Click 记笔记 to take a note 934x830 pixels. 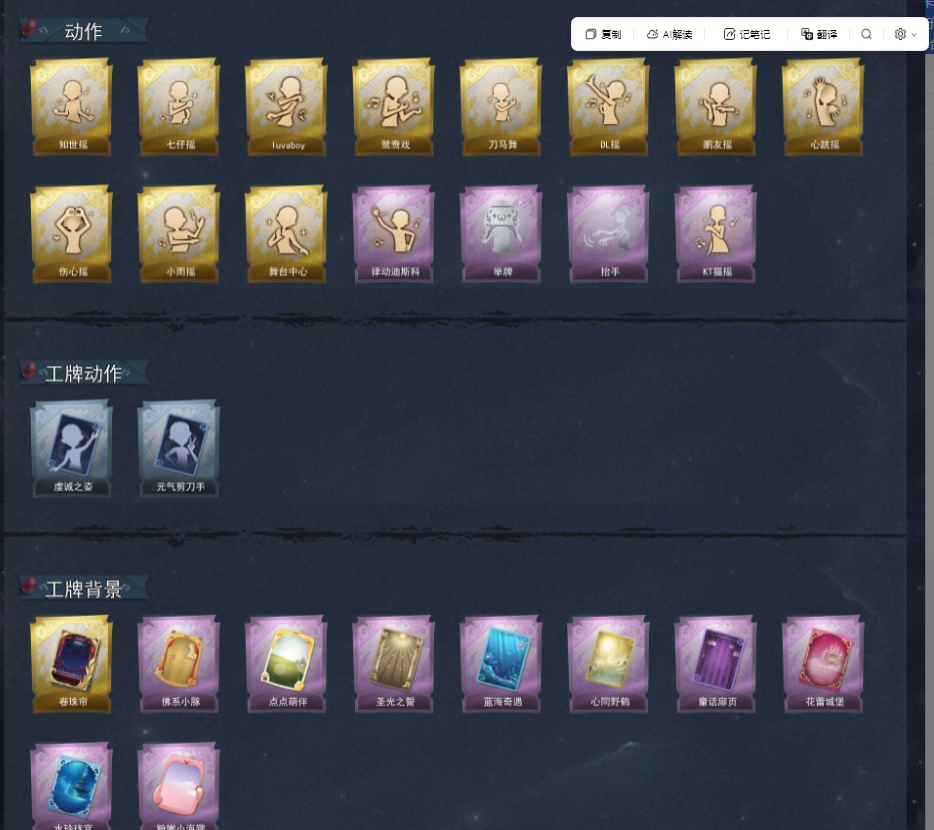pyautogui.click(x=746, y=35)
